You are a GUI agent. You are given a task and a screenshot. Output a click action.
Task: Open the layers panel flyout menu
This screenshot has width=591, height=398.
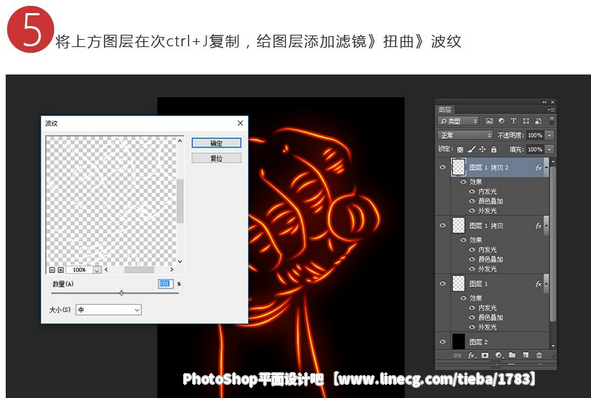(x=551, y=110)
